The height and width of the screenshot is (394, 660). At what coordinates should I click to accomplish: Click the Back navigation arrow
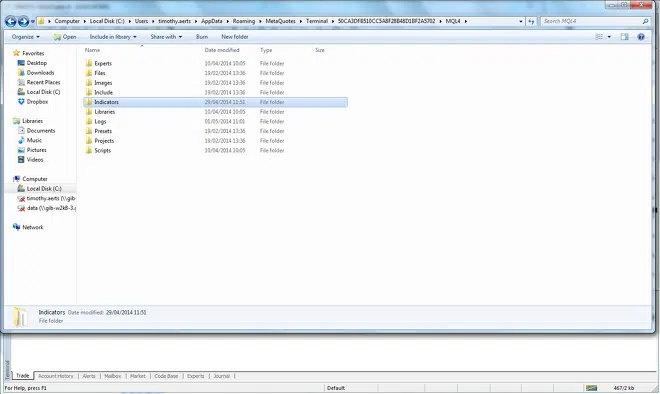[x=11, y=21]
